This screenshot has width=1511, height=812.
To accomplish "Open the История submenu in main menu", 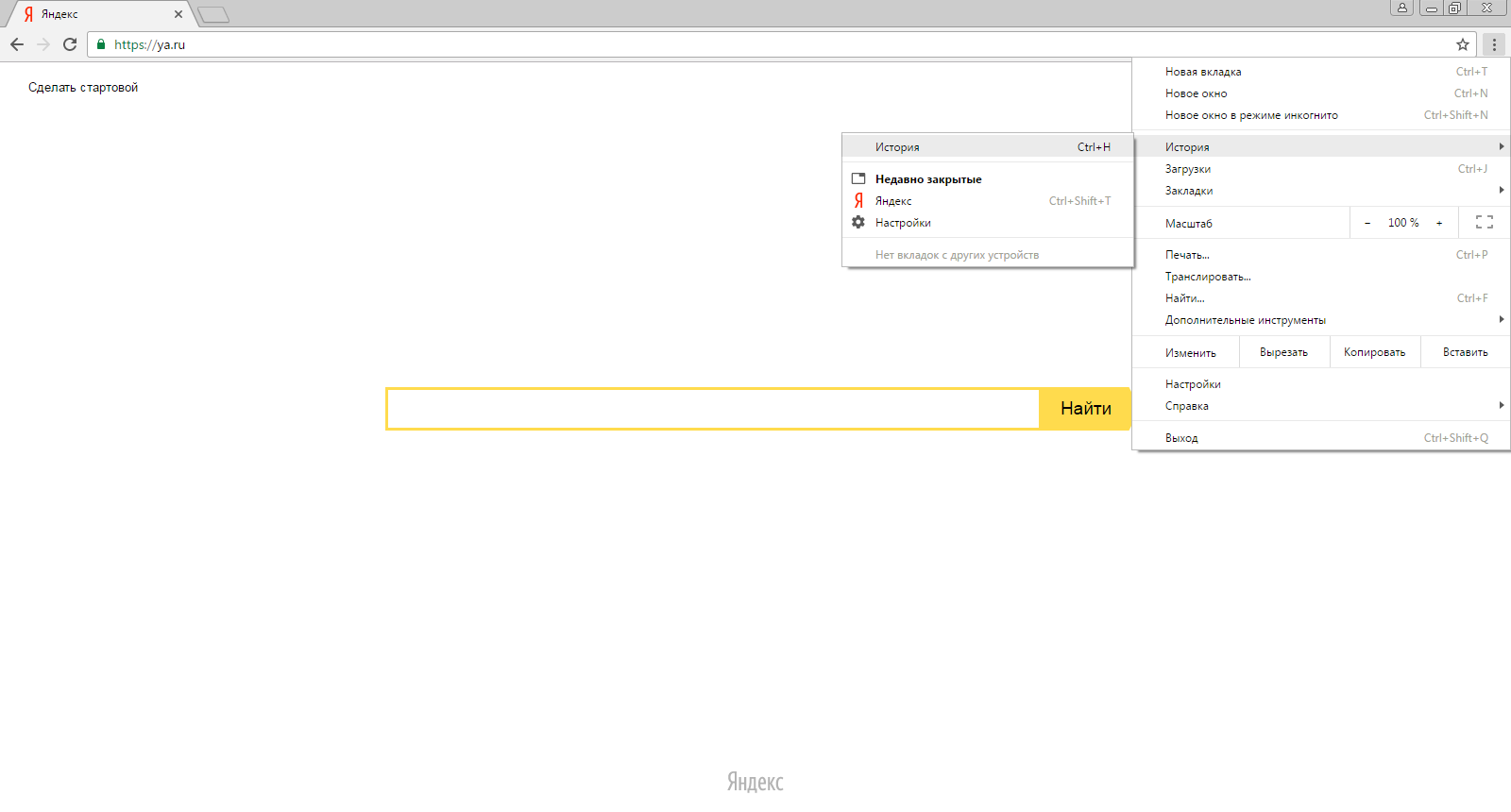I will click(1321, 147).
